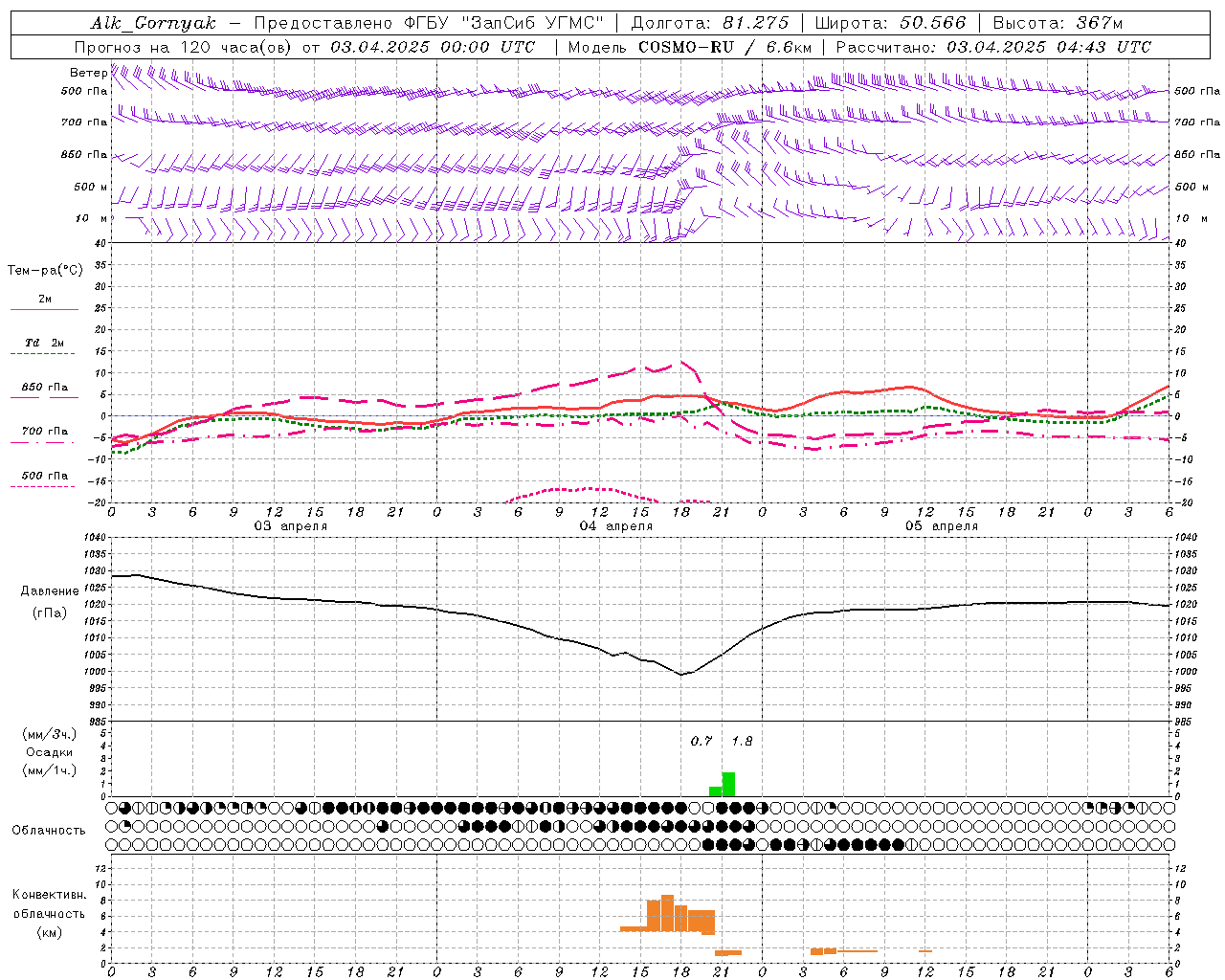Click "Прогноз на 120 часа(ов)" forecast text
Viewport: 1225px width, 980px height.
tap(184, 47)
